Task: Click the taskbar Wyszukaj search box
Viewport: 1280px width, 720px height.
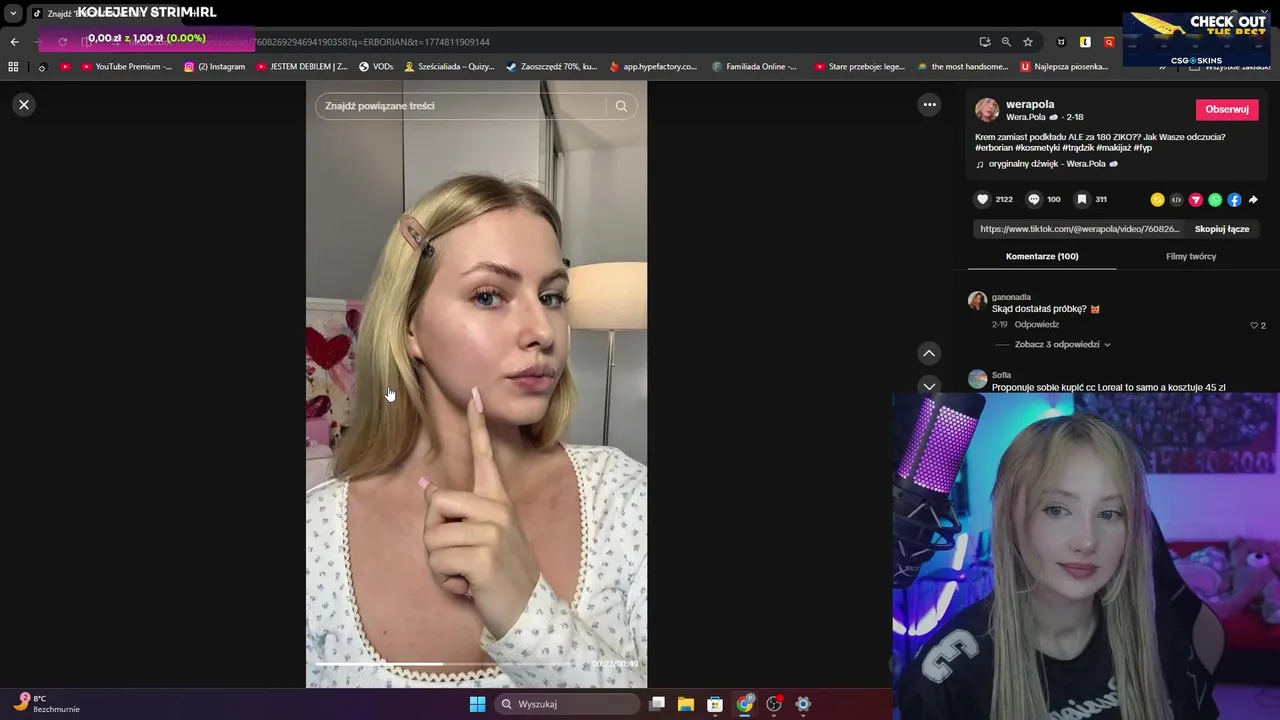Action: 567,704
